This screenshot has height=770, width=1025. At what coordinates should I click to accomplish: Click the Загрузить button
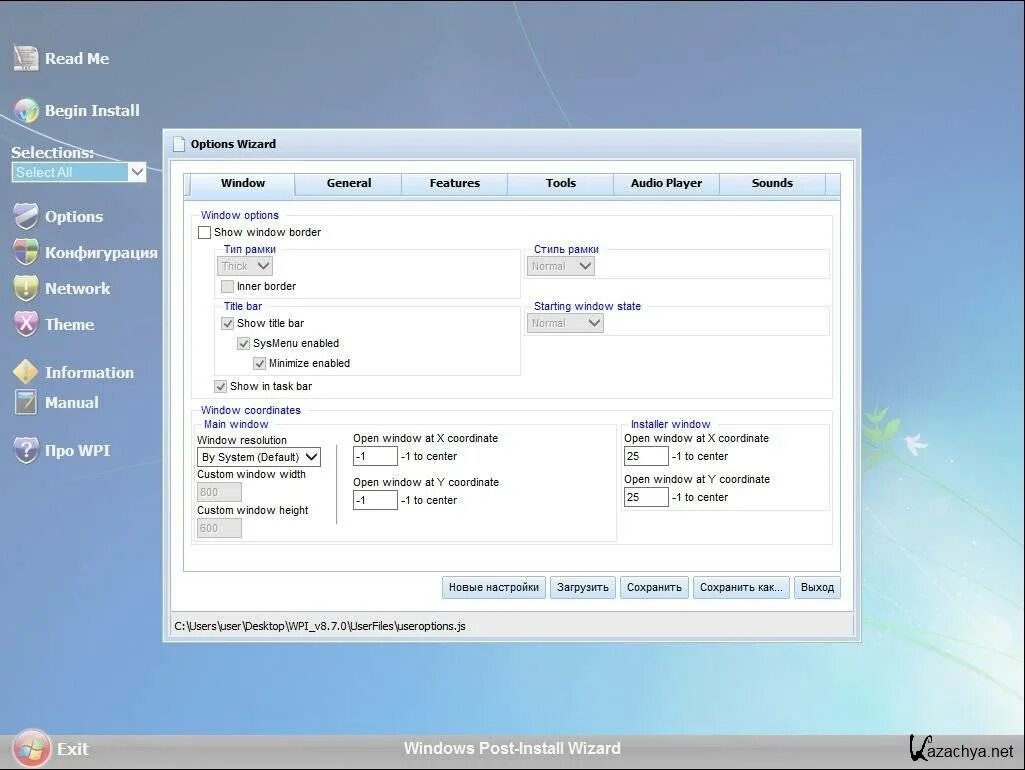pos(582,587)
